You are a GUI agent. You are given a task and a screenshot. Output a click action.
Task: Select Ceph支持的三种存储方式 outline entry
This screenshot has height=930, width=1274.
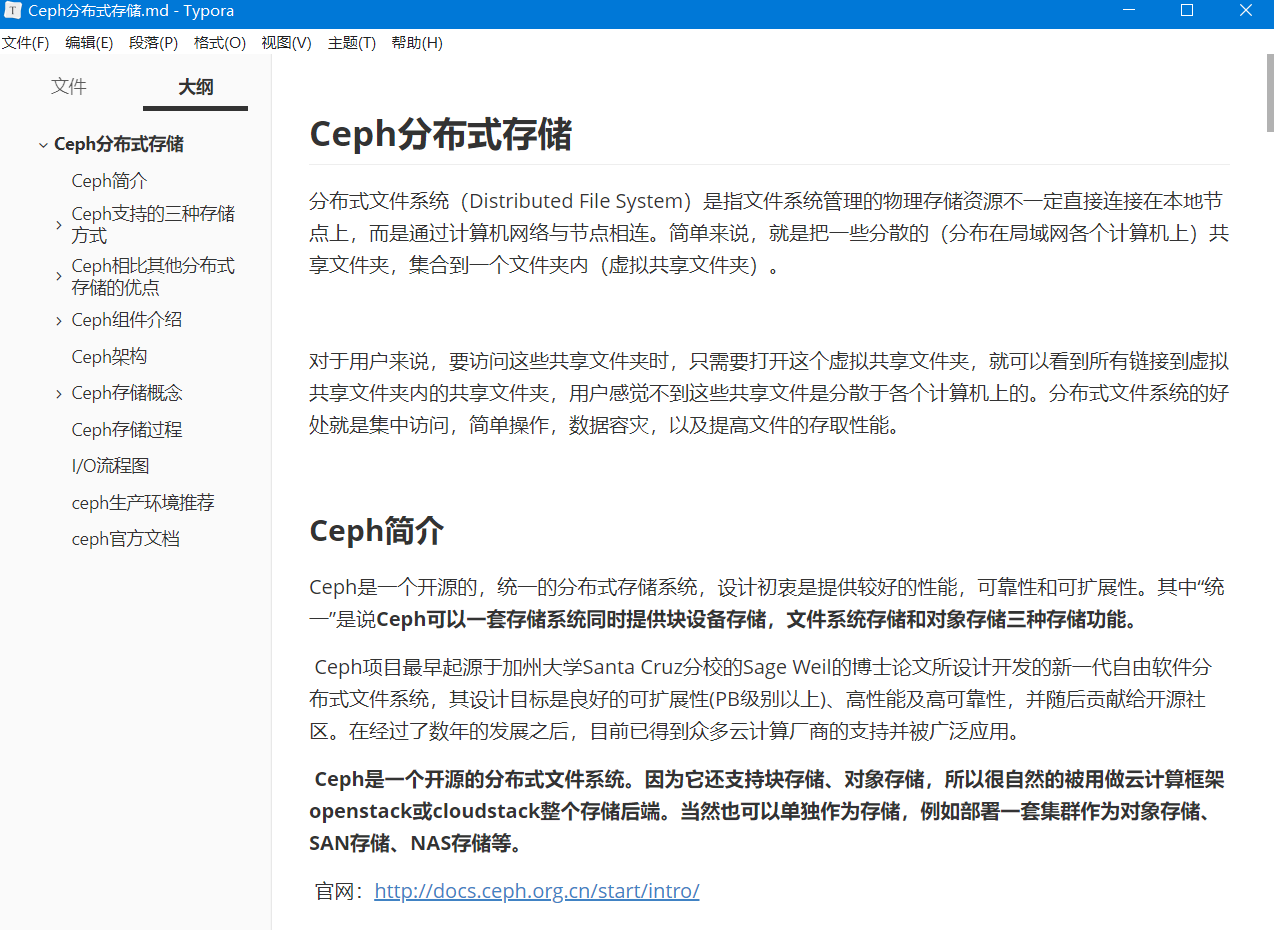(153, 224)
